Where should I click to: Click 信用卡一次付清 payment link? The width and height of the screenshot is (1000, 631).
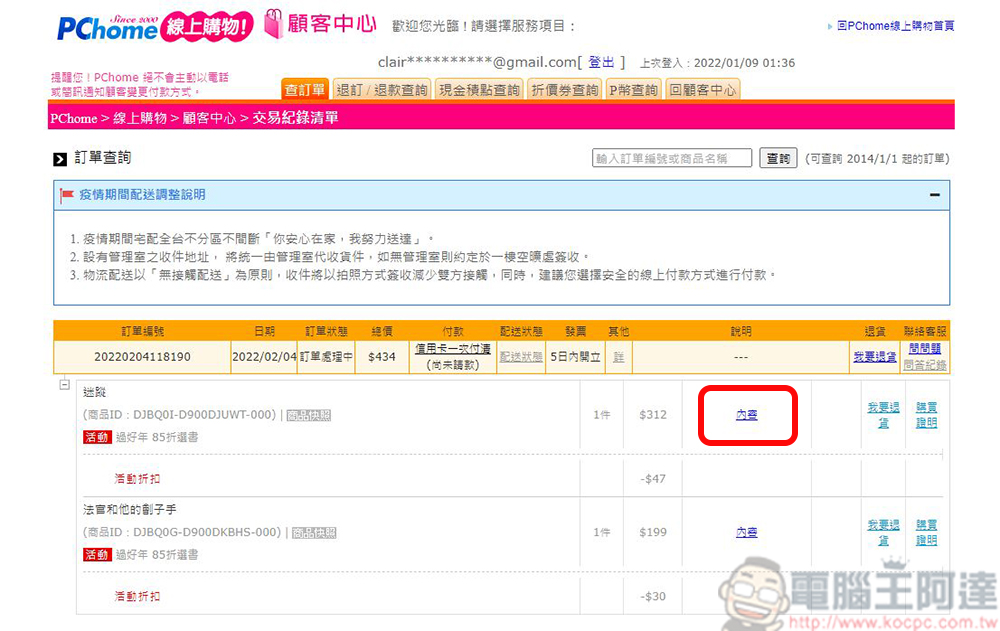coord(453,349)
